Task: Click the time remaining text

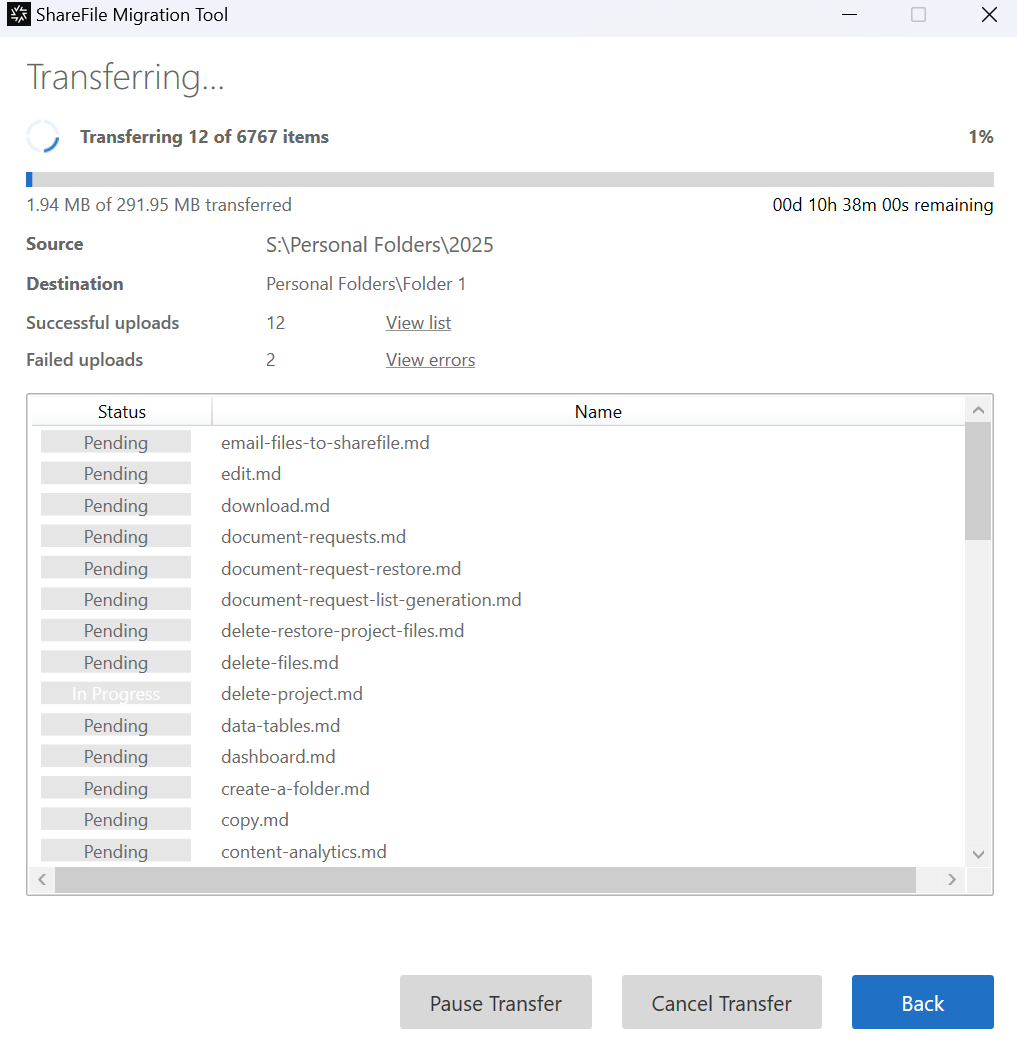Action: click(882, 205)
